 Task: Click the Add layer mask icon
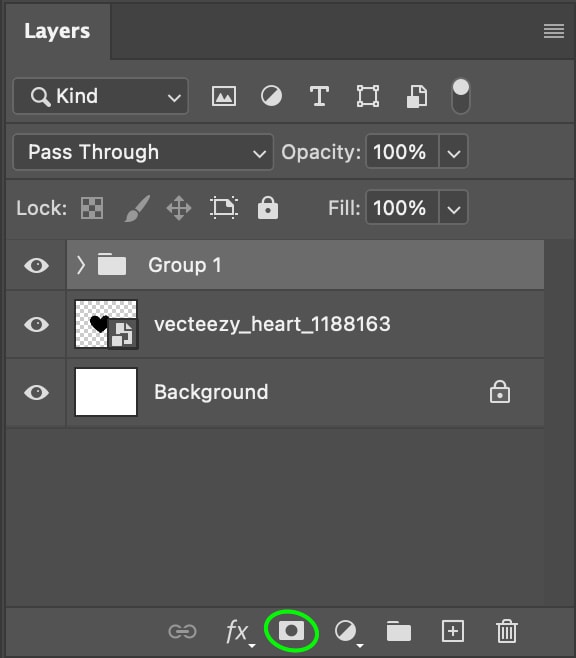(291, 631)
